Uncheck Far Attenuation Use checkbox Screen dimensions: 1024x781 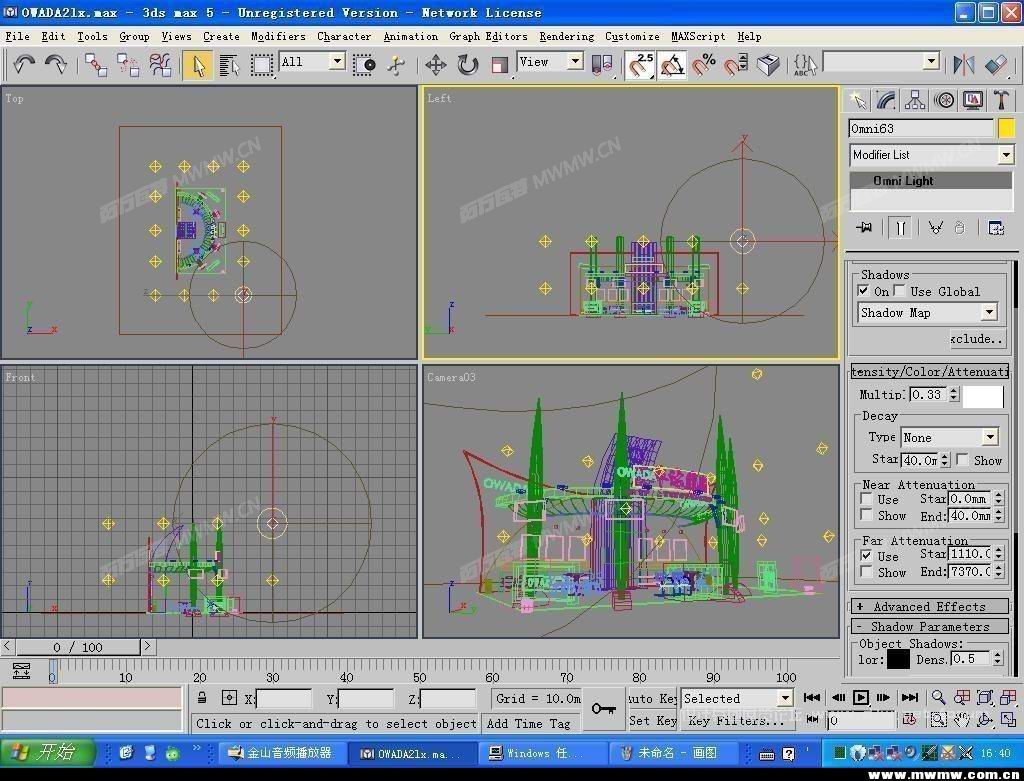click(x=867, y=556)
